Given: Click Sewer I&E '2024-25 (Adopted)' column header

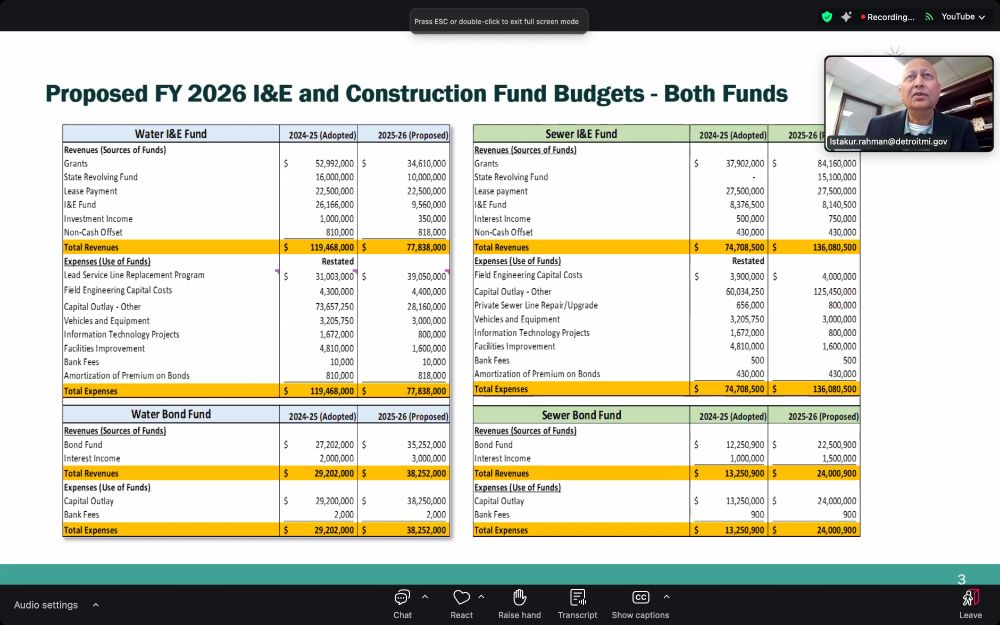Looking at the screenshot, I should pos(732,135).
